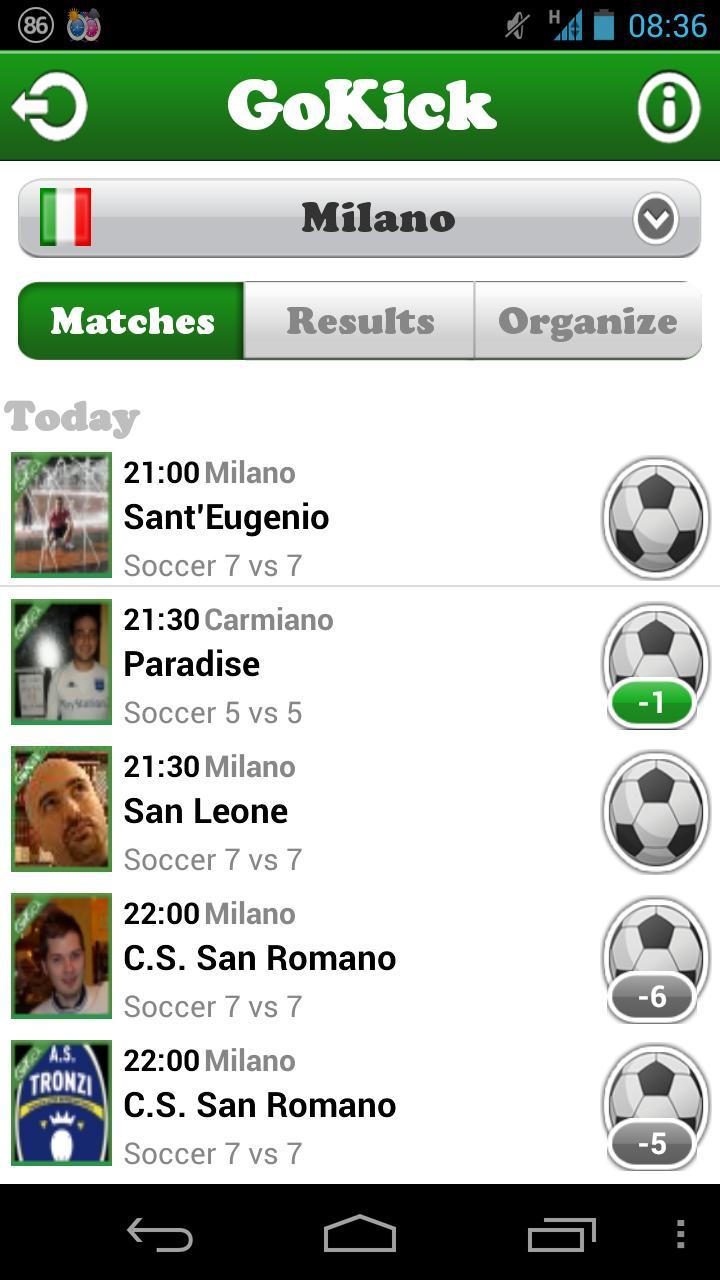Screen dimensions: 720x1280
Task: Open the info icon in header
Action: (x=668, y=105)
